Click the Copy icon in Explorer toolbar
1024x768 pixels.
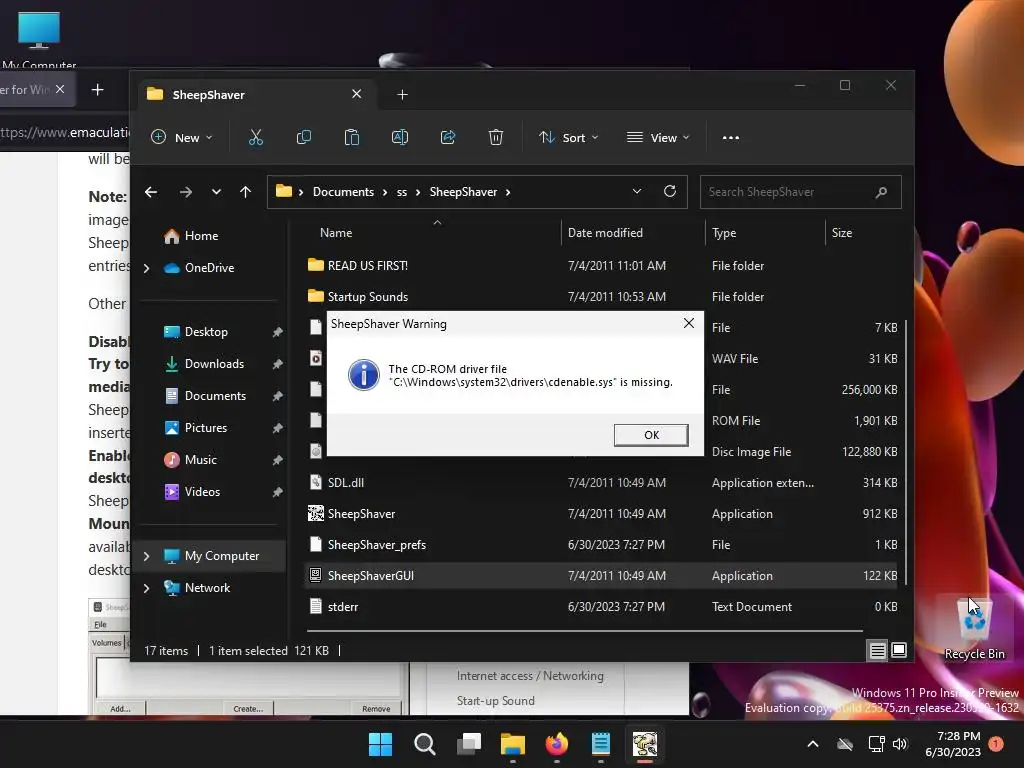(x=304, y=137)
